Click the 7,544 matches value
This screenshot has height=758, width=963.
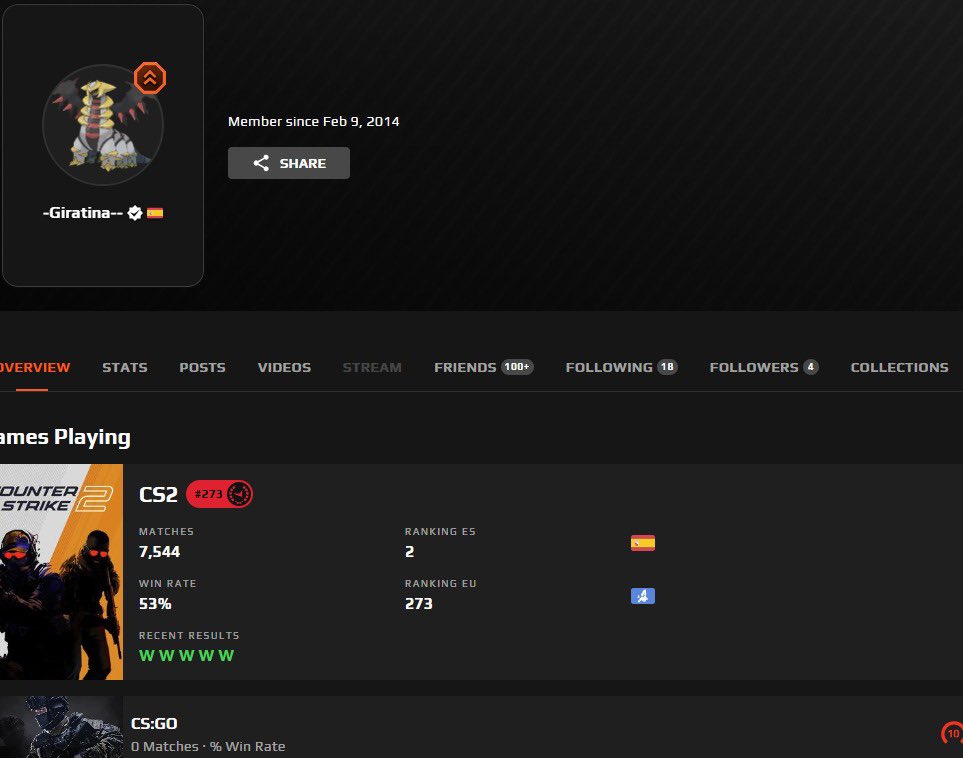pyautogui.click(x=160, y=552)
